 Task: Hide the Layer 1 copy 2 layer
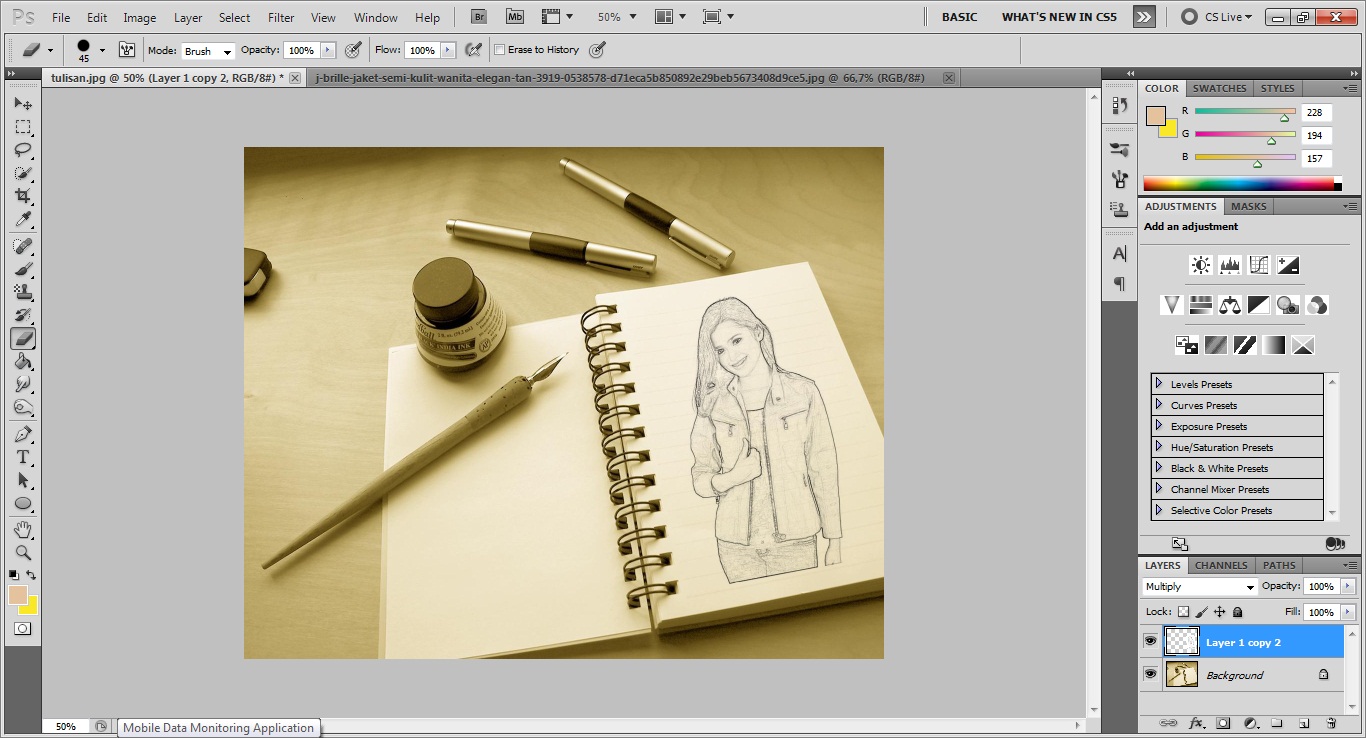(1150, 641)
